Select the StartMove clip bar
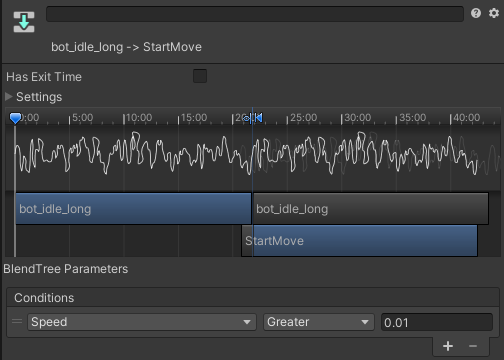 tap(359, 241)
